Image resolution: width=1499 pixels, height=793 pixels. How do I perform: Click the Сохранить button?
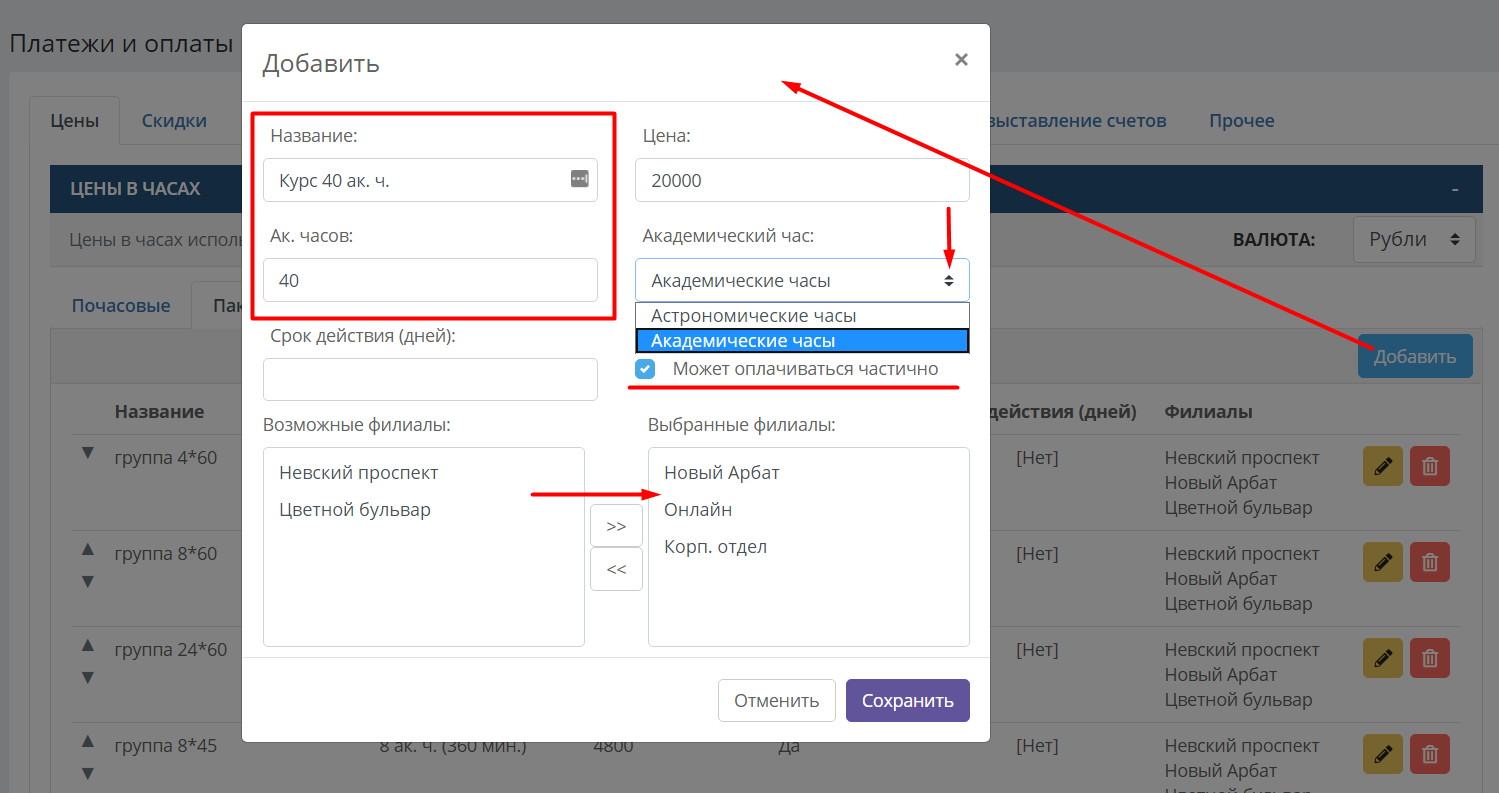908,701
